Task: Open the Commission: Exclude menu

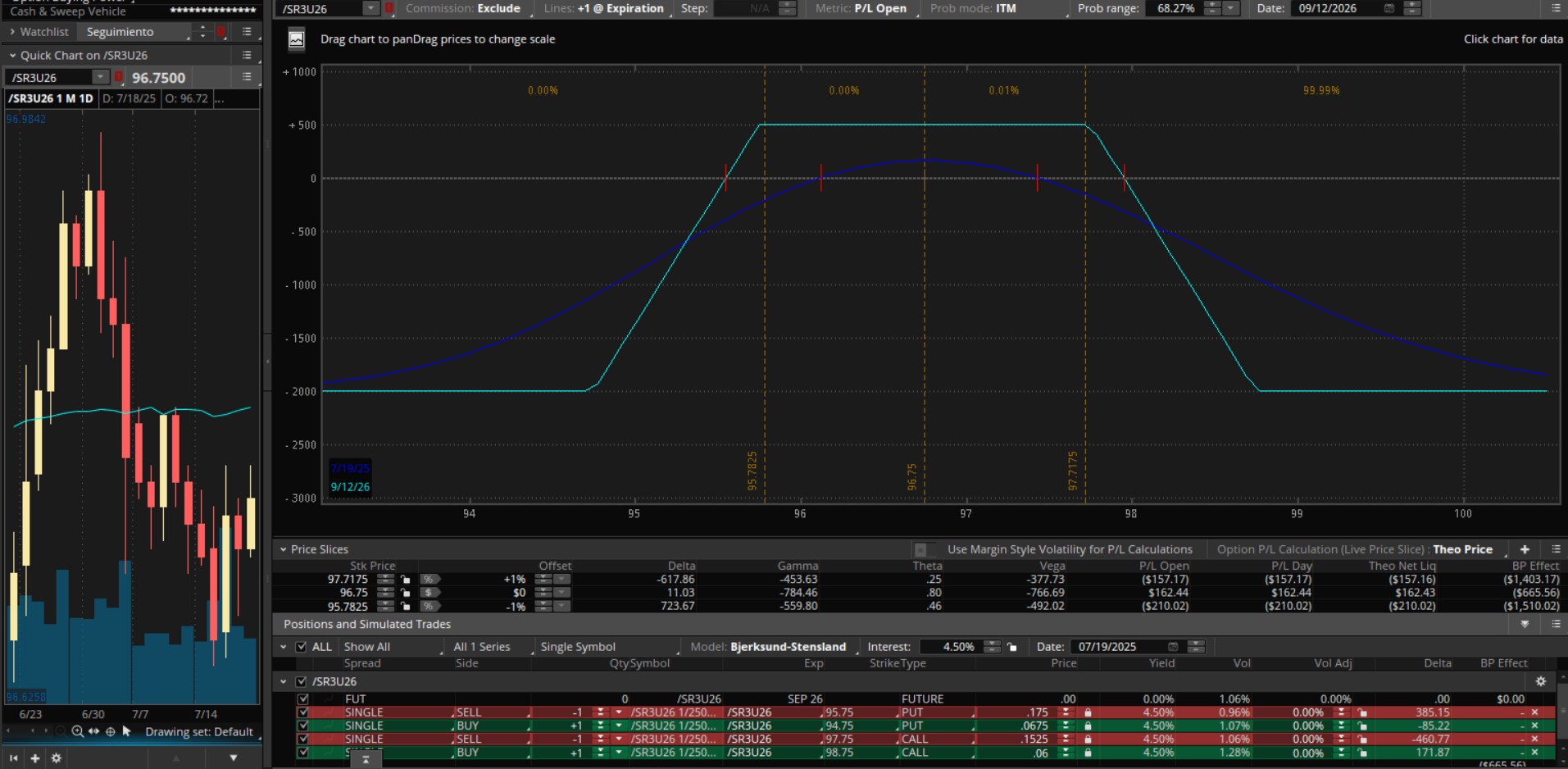Action: (463, 8)
